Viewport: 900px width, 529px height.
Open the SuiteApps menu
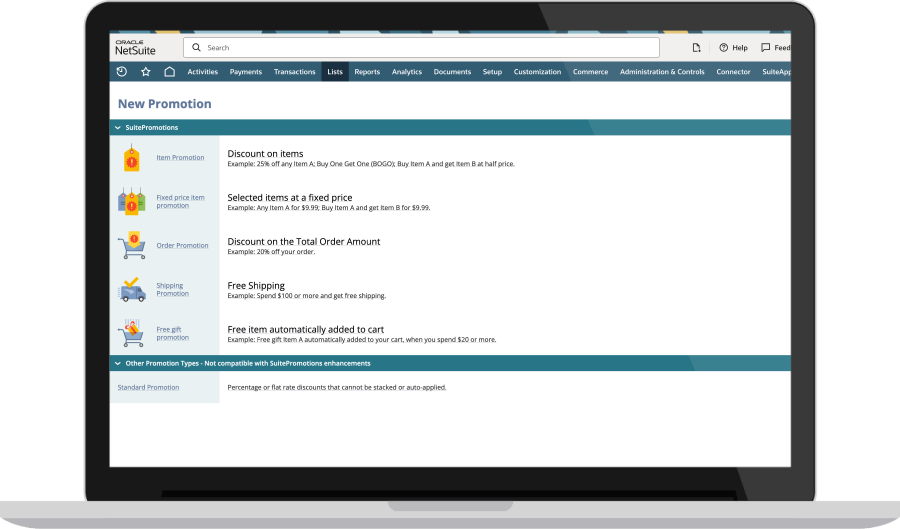coord(776,72)
